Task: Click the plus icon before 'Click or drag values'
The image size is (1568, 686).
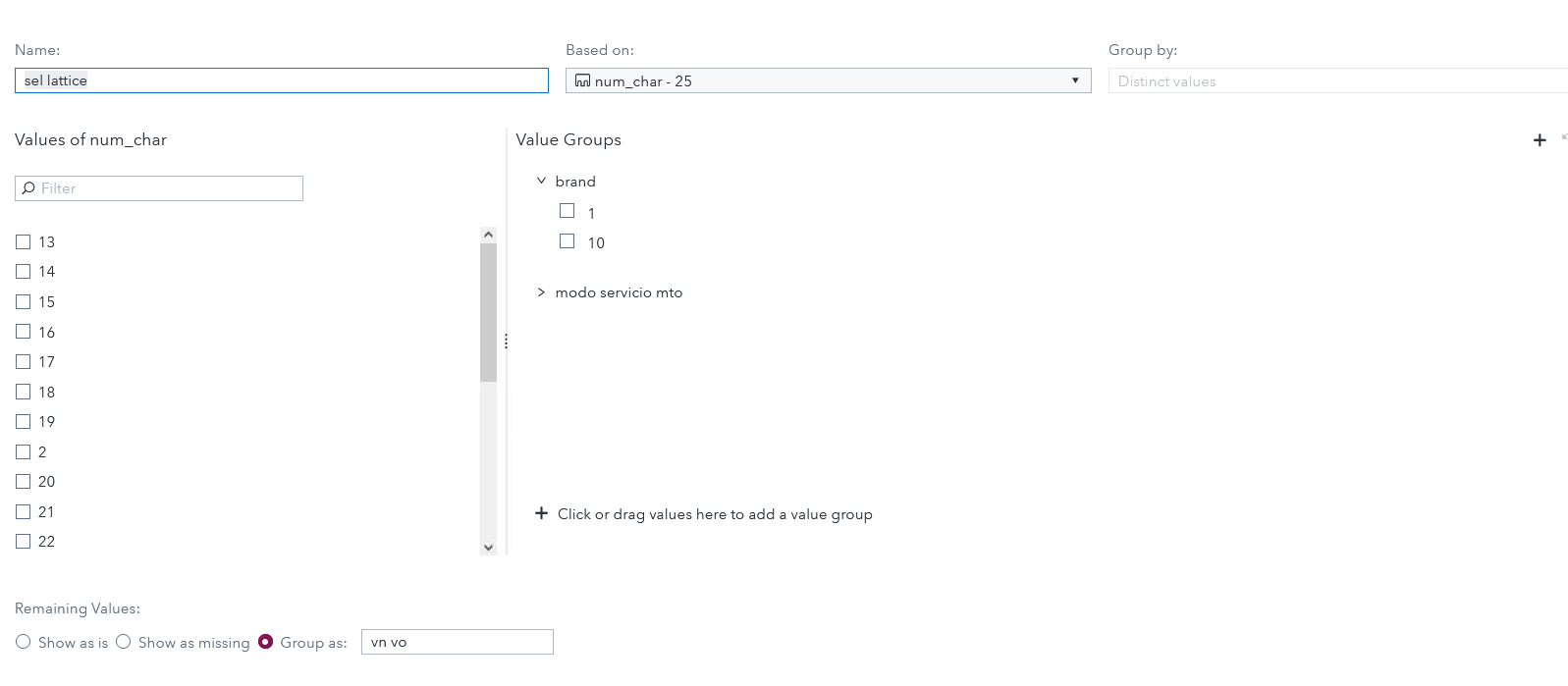Action: [541, 513]
